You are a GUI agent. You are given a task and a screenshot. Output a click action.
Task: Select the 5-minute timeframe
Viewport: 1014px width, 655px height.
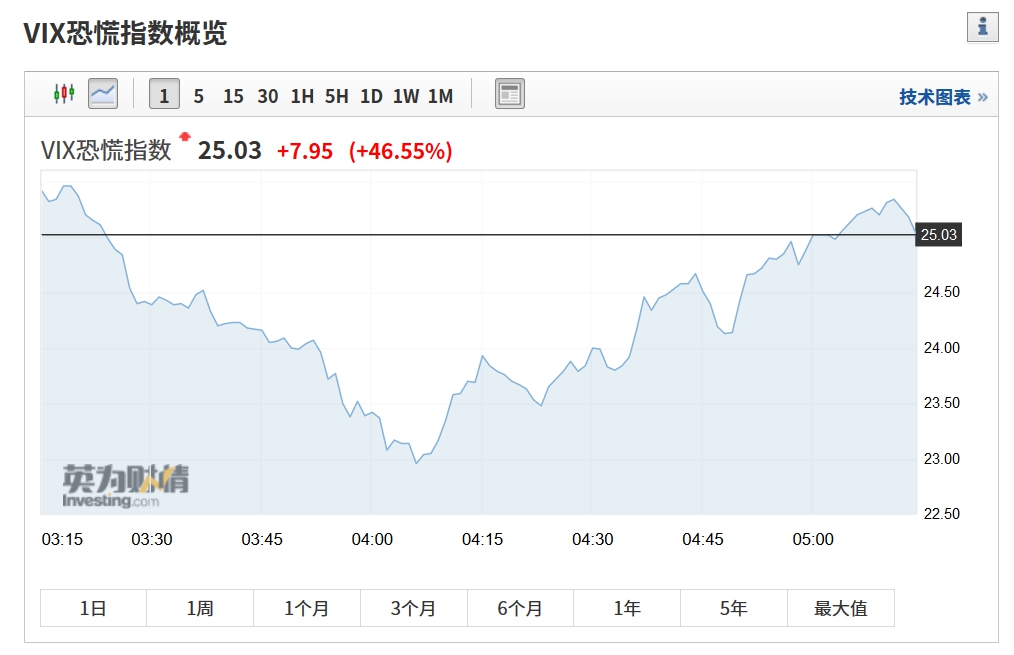pos(198,95)
